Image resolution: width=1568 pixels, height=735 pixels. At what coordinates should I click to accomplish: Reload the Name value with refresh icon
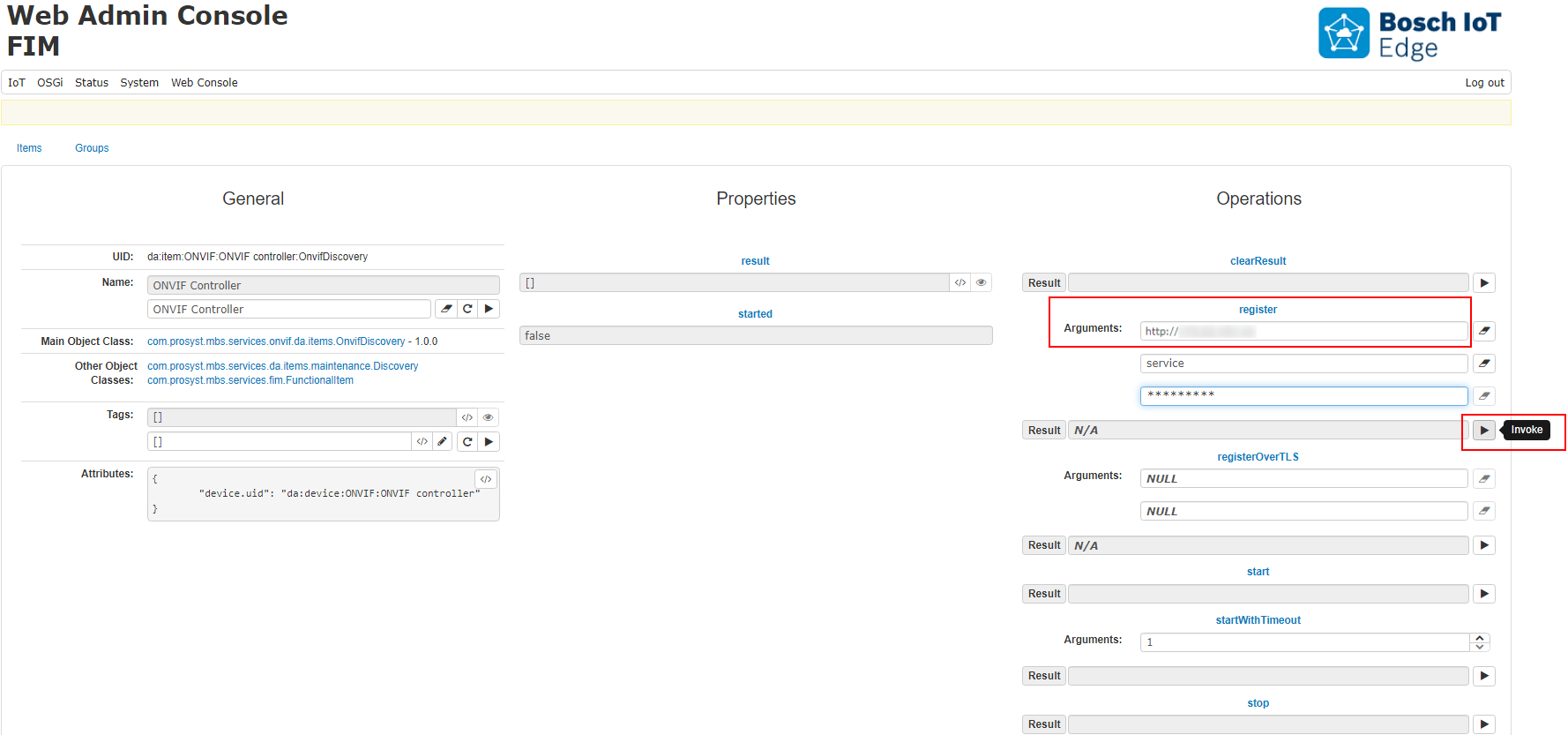pyautogui.click(x=467, y=309)
